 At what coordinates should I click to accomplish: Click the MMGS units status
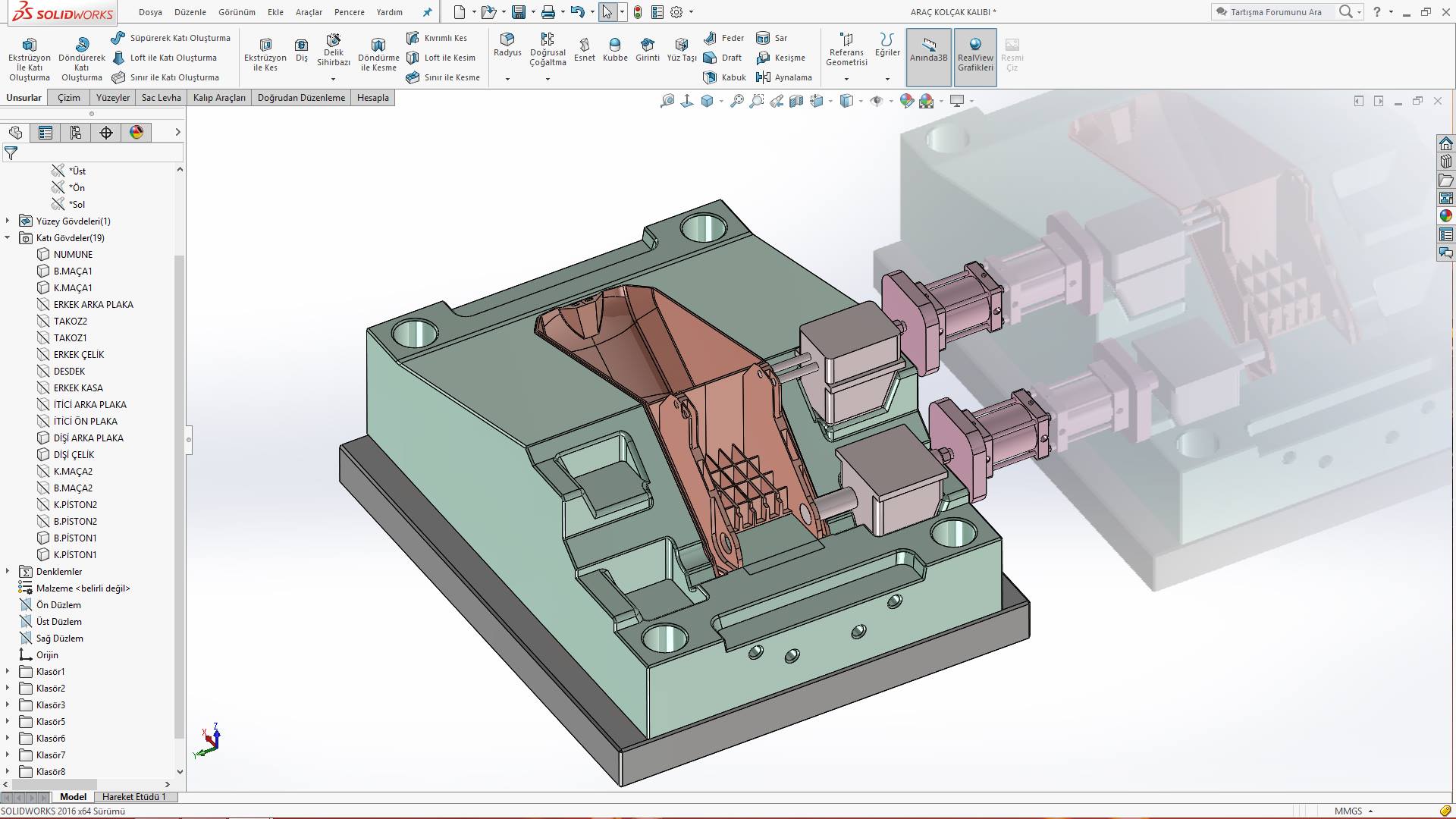(1348, 811)
